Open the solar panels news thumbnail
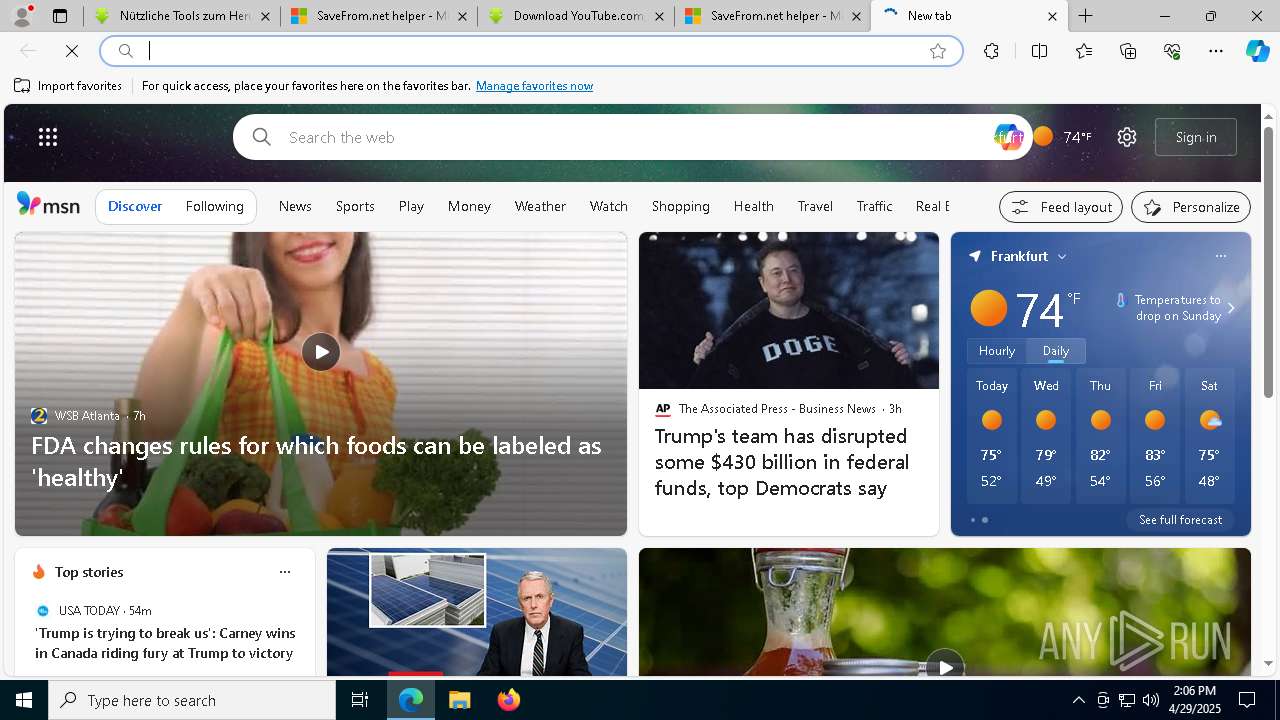The width and height of the screenshot is (1280, 720). coord(477,612)
